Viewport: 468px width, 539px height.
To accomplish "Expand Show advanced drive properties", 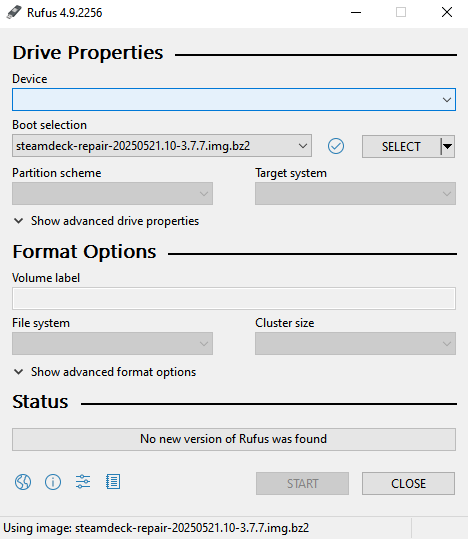I will [106, 221].
